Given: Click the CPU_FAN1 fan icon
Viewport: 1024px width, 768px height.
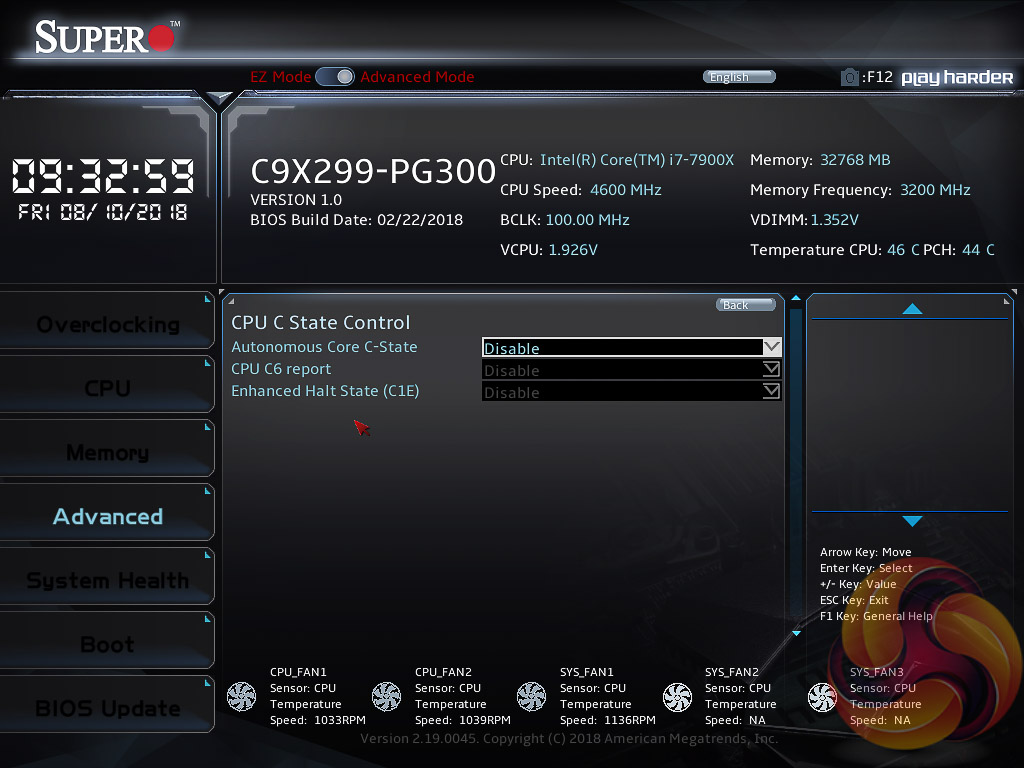Looking at the screenshot, I should tap(241, 696).
